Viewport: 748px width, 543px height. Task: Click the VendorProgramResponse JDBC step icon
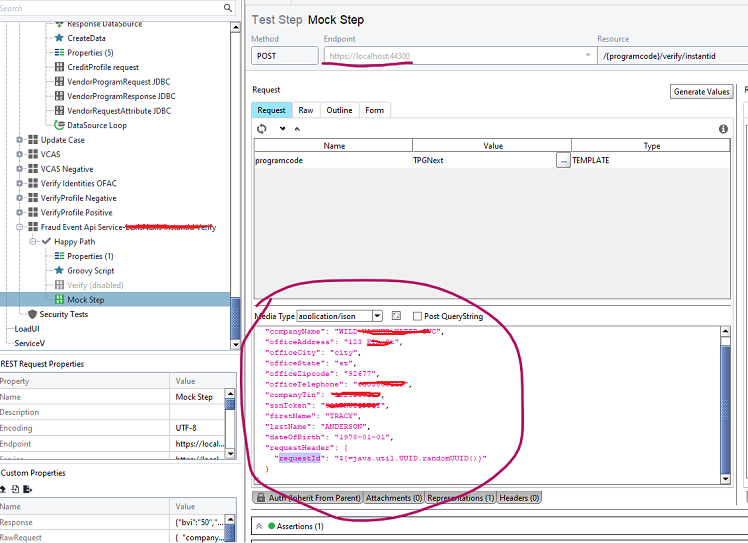[x=59, y=96]
